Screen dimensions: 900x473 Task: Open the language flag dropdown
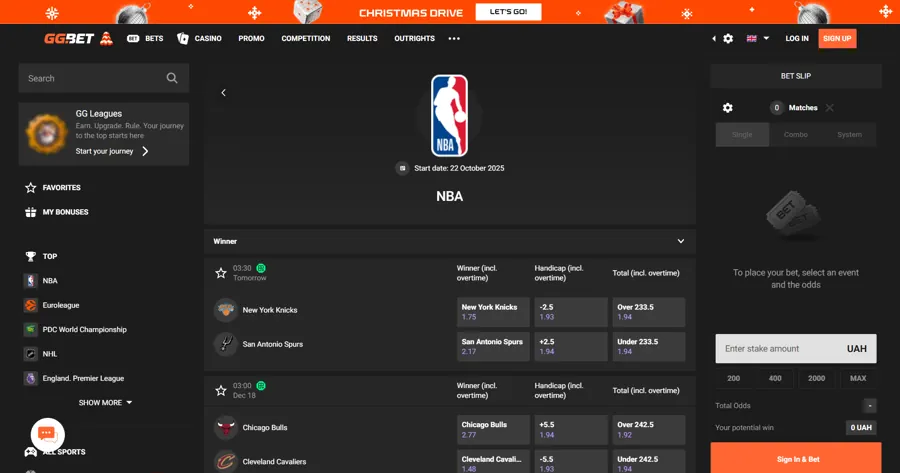pos(758,38)
